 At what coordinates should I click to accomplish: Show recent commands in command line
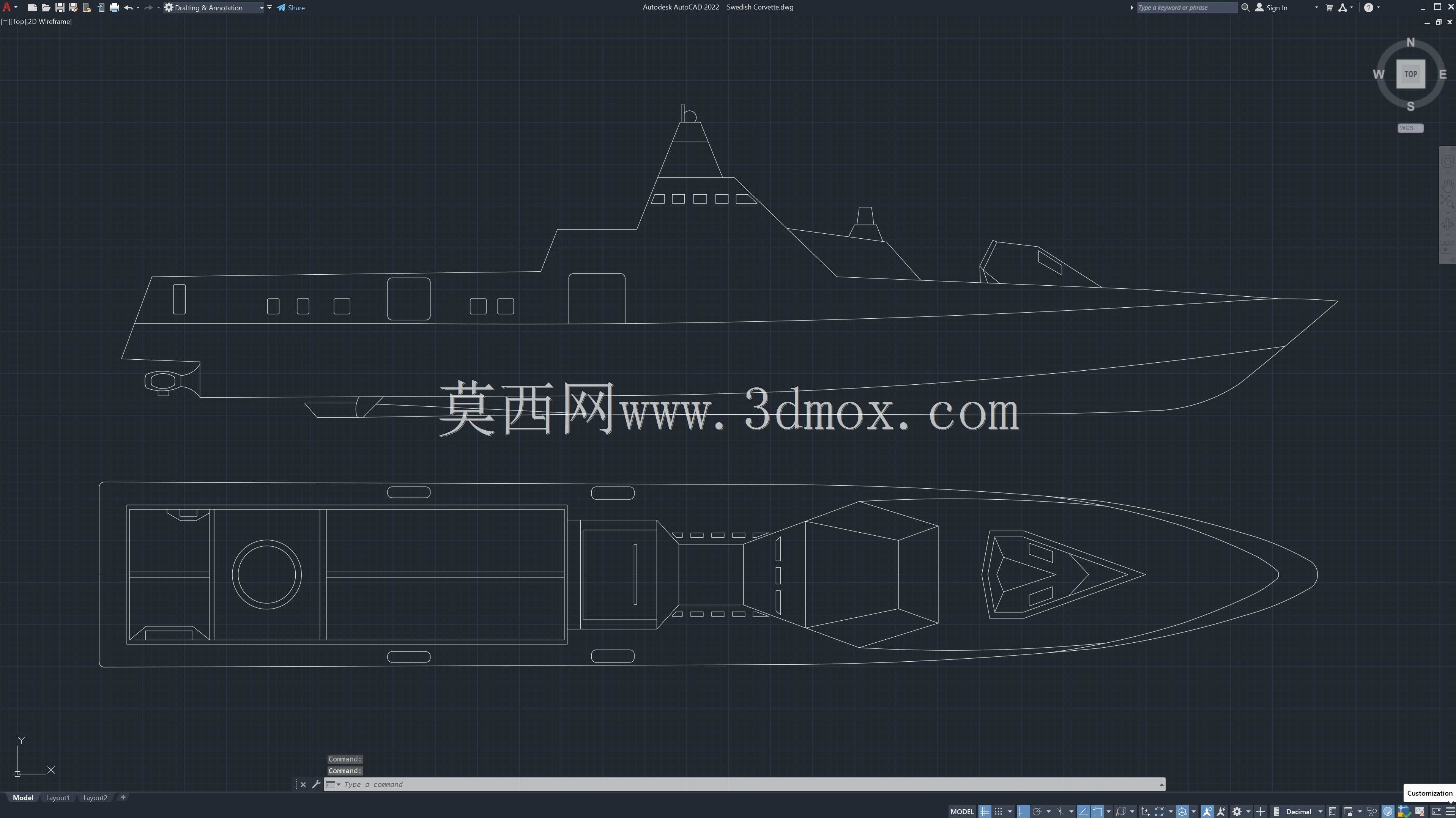click(334, 784)
